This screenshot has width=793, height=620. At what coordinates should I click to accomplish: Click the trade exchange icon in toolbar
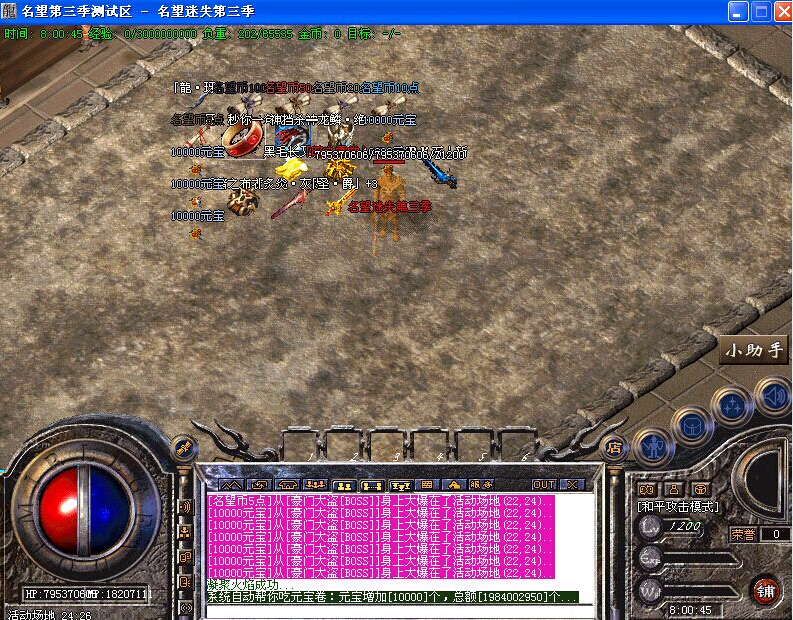coord(260,485)
